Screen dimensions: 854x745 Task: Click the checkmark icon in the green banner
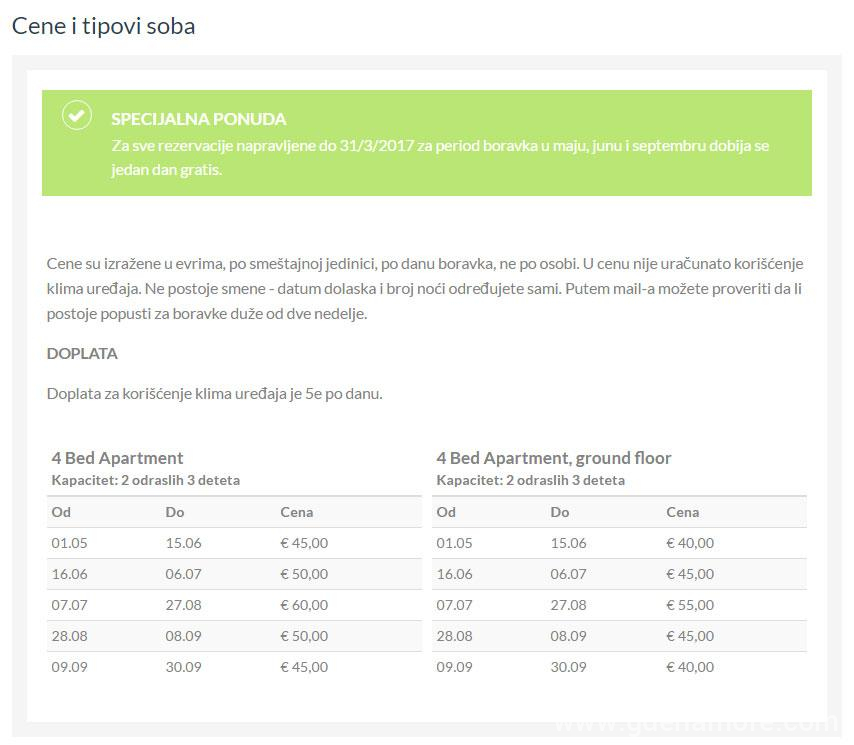coord(77,115)
